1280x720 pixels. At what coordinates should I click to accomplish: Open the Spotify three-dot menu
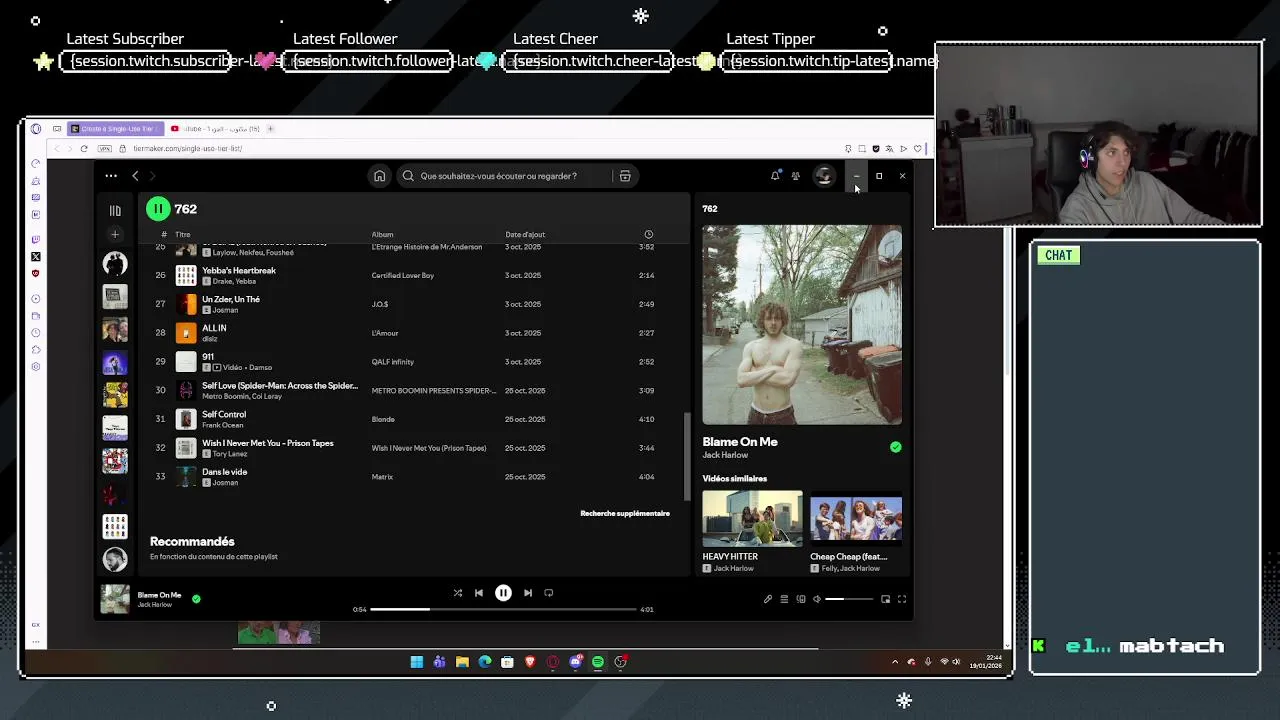coord(111,176)
